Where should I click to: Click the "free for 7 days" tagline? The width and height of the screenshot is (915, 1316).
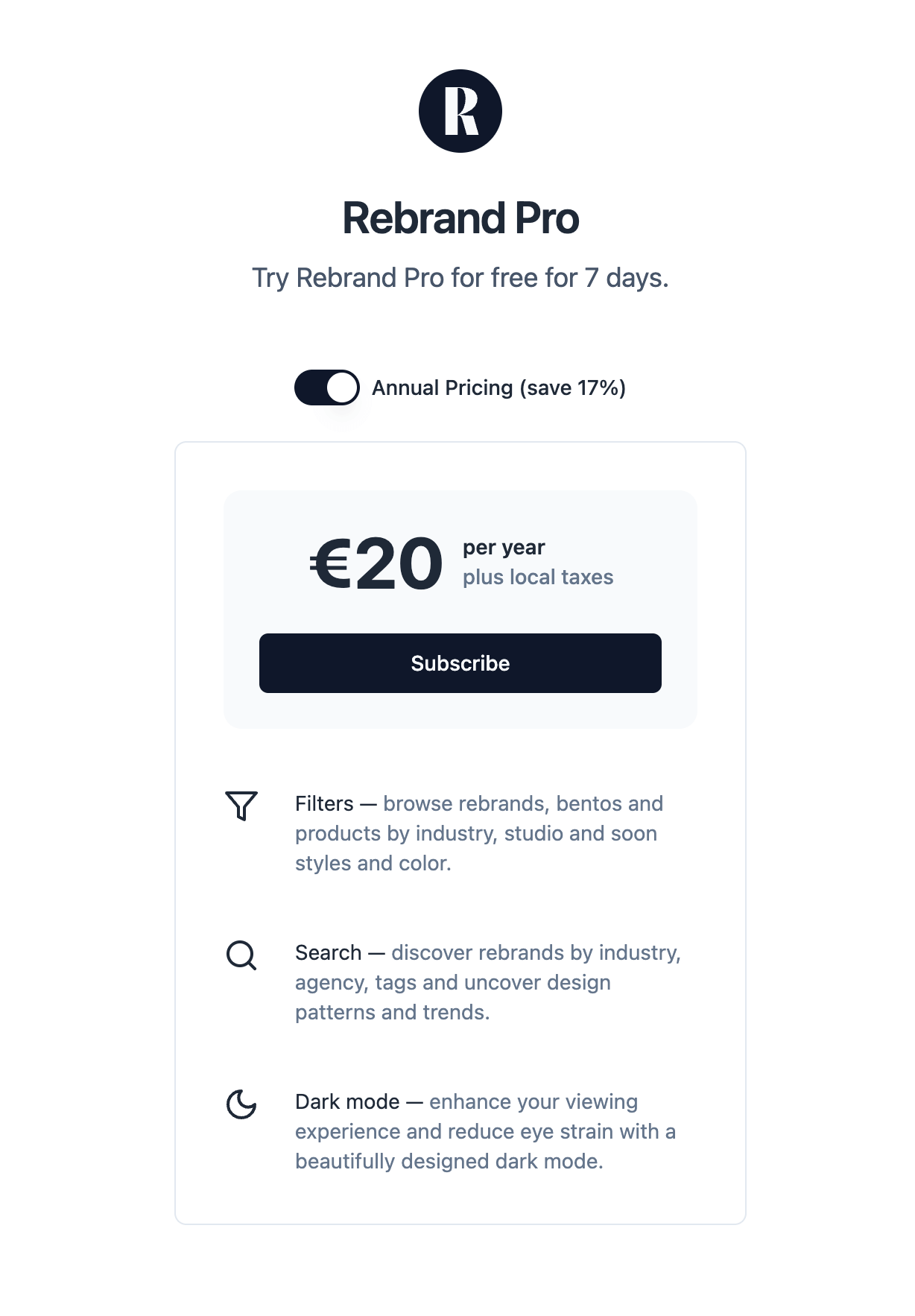tap(460, 278)
